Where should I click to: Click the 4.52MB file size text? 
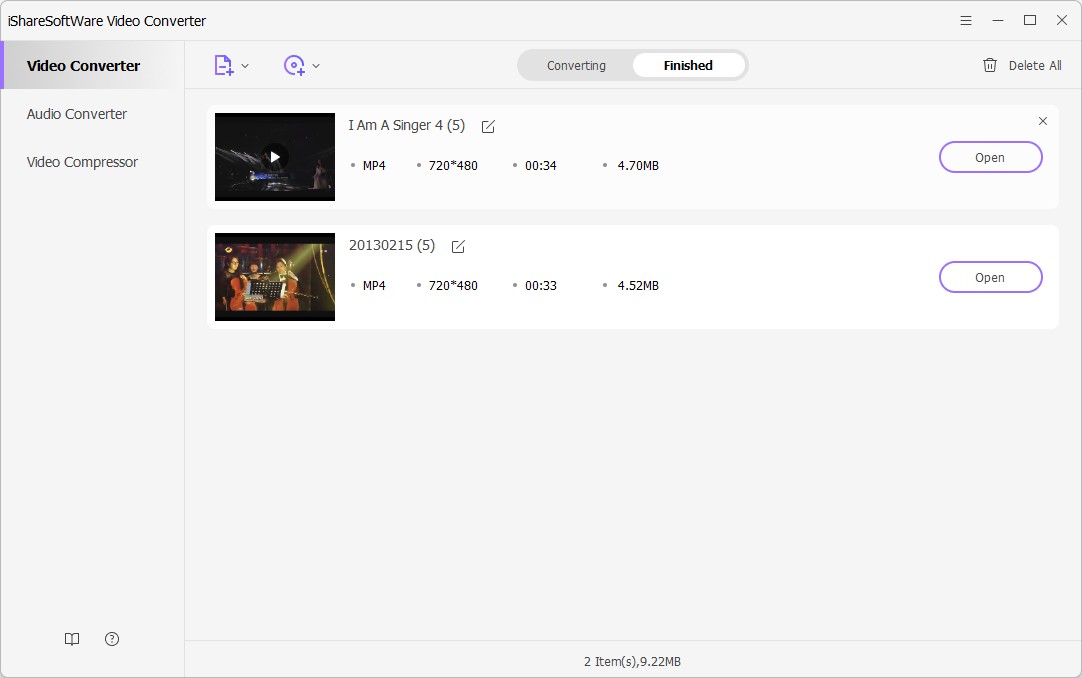point(638,286)
